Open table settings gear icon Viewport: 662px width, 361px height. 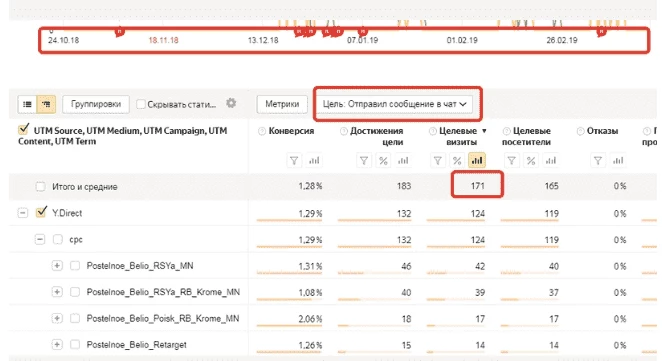[x=231, y=103]
